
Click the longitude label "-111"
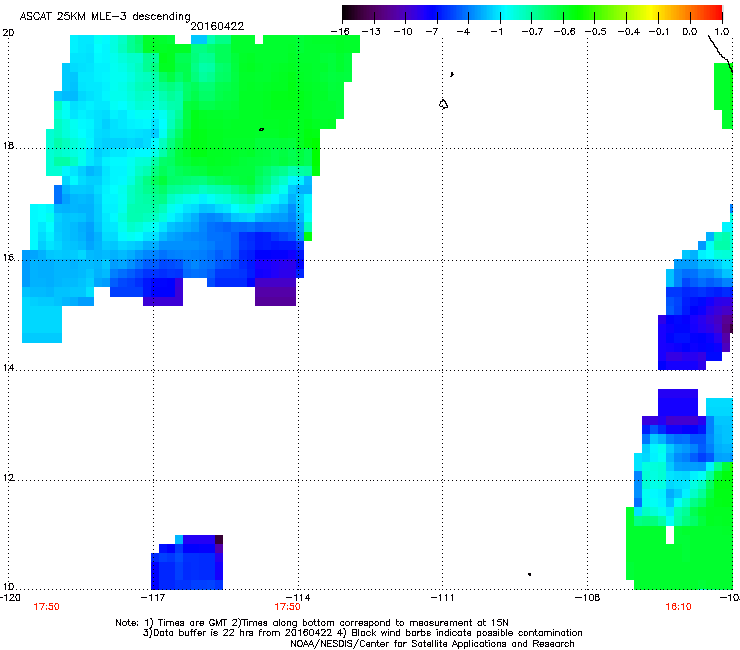(x=442, y=598)
